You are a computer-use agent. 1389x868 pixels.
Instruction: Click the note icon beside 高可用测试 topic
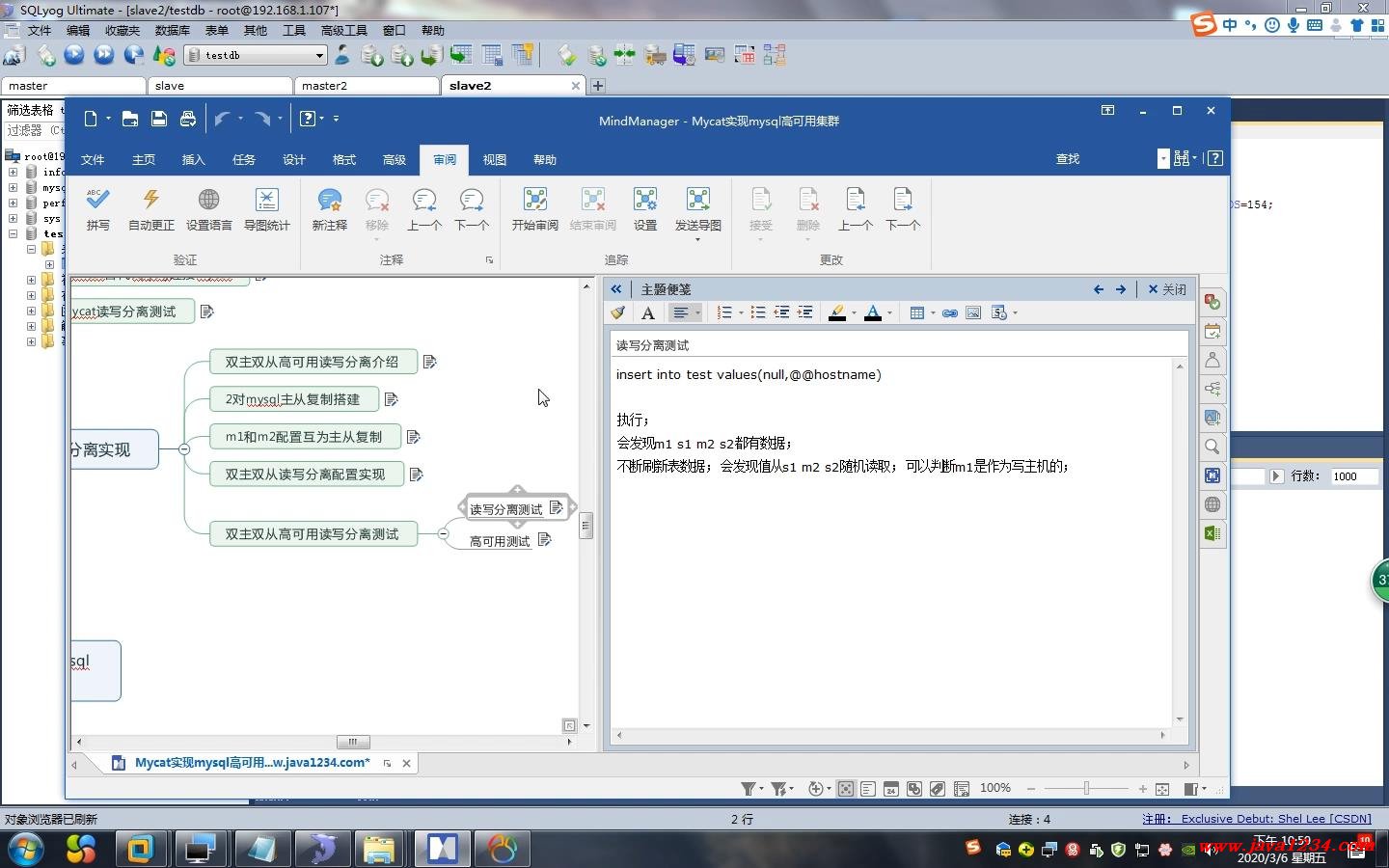point(545,540)
